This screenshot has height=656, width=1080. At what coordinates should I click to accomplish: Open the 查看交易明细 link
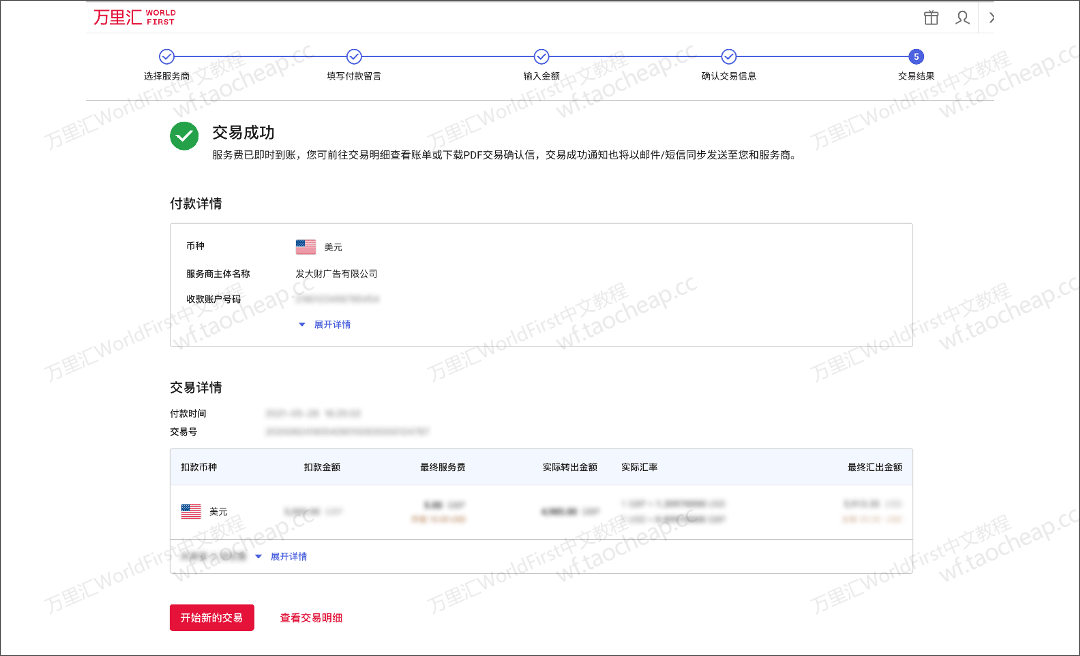coord(311,618)
